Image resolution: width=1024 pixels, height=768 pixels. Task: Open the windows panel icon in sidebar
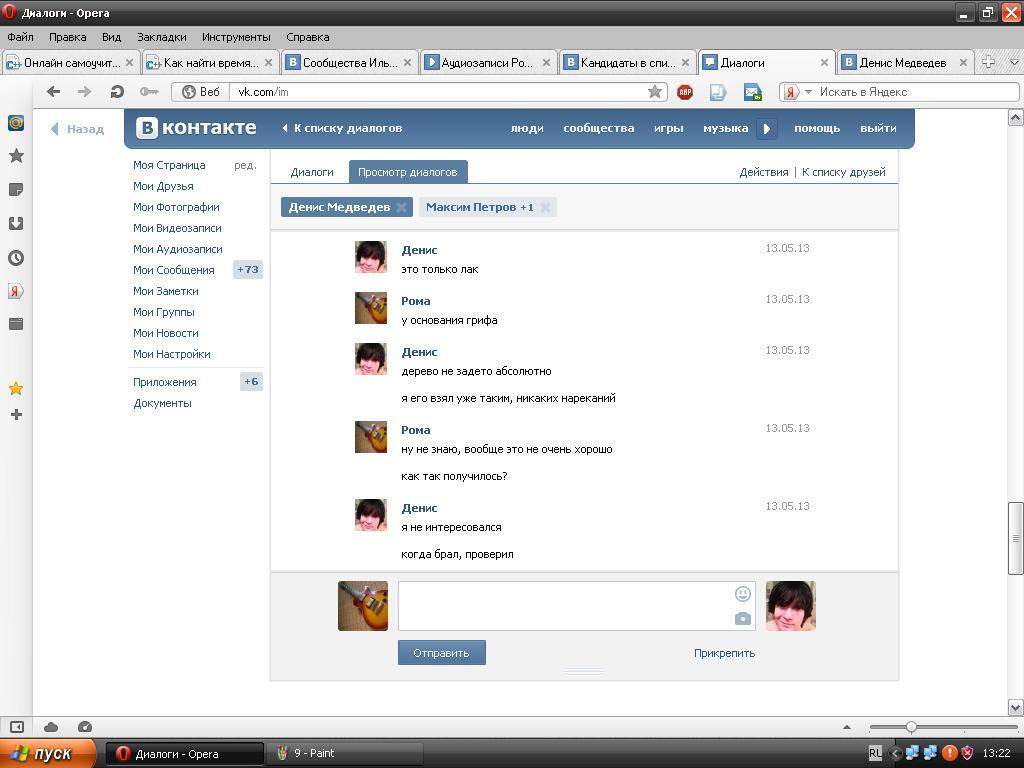point(16,324)
